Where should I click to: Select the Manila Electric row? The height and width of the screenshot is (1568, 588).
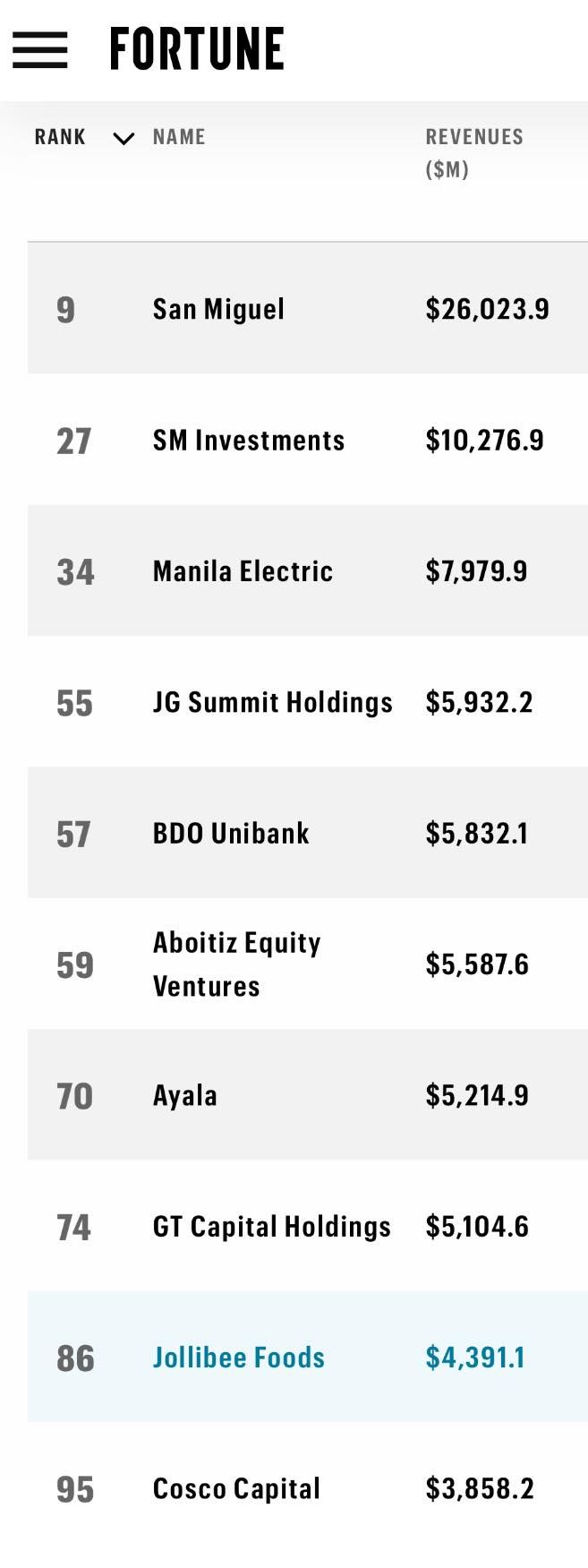[243, 571]
